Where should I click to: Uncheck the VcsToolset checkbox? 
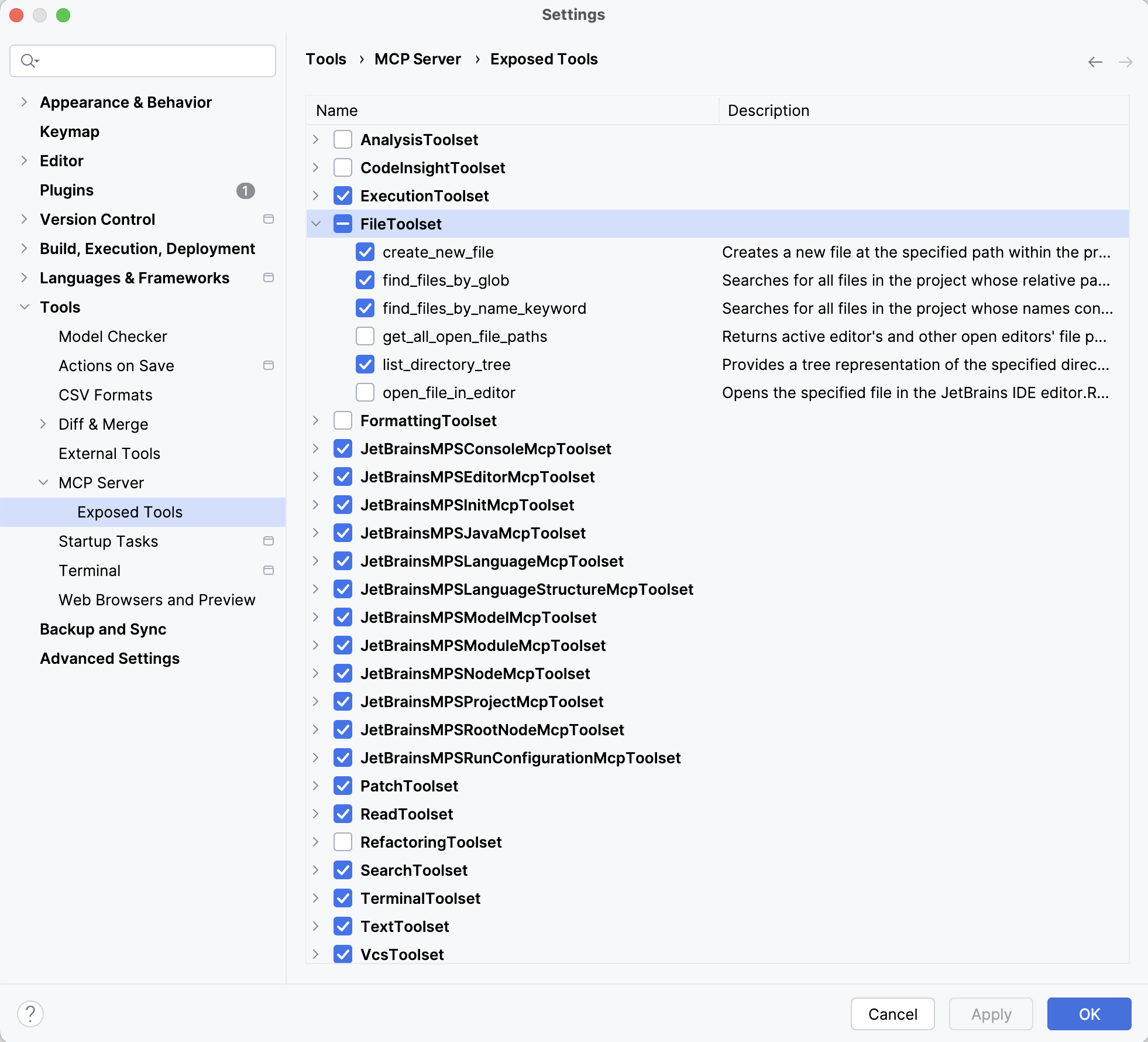pos(343,955)
